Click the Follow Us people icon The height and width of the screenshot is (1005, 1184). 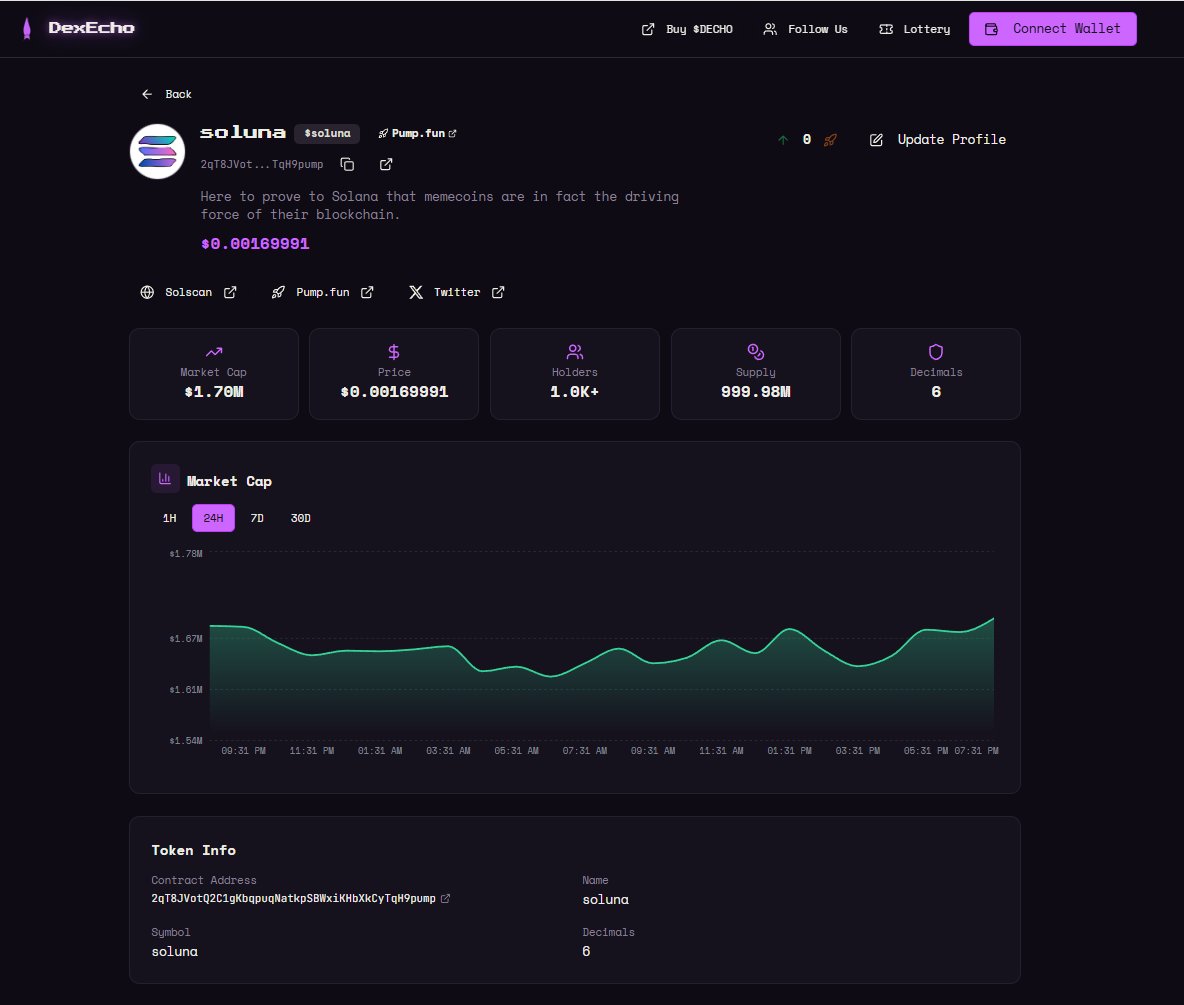tap(769, 29)
